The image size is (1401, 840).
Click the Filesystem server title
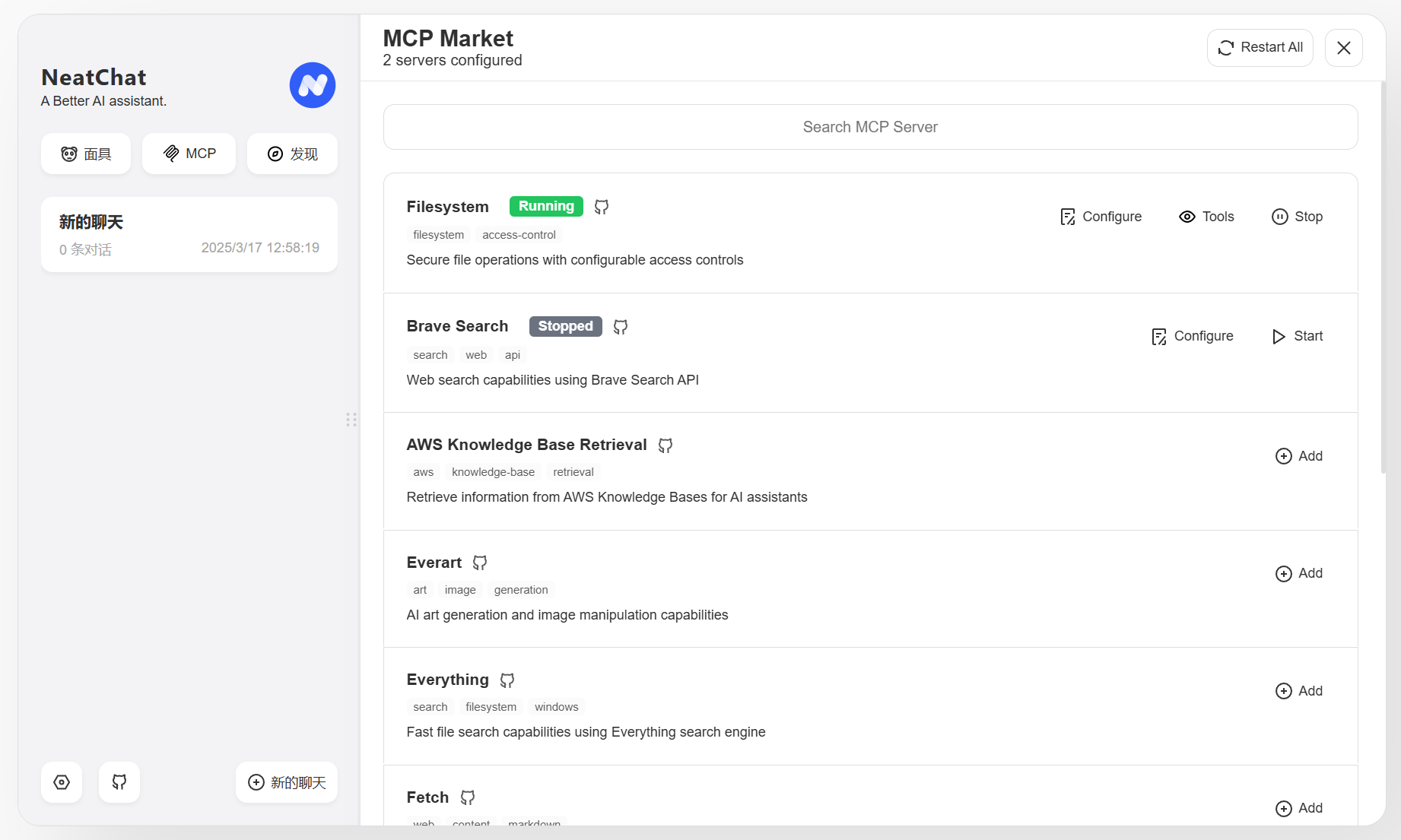[447, 207]
